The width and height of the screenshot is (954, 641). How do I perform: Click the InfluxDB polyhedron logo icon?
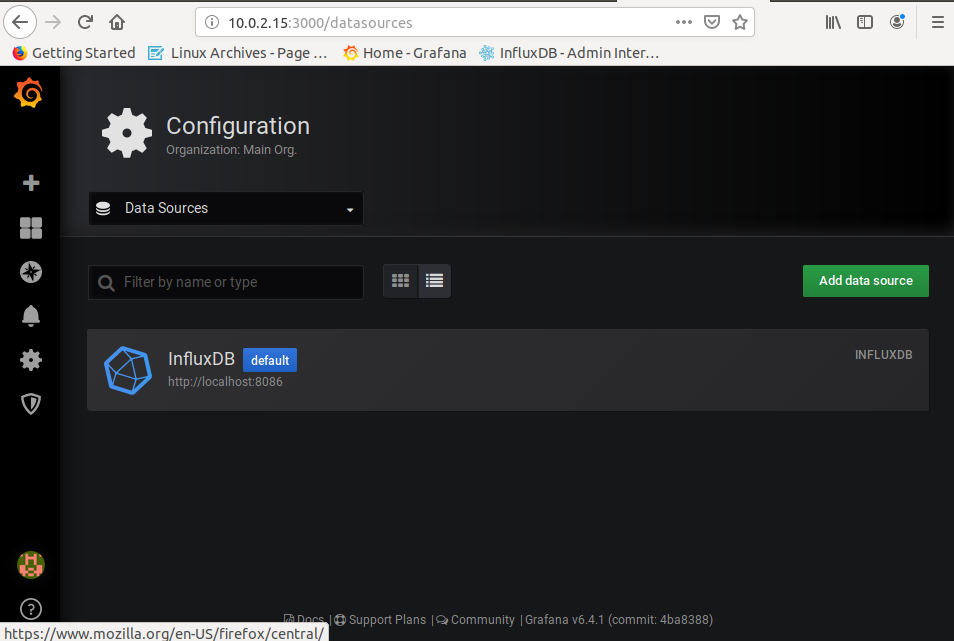128,370
